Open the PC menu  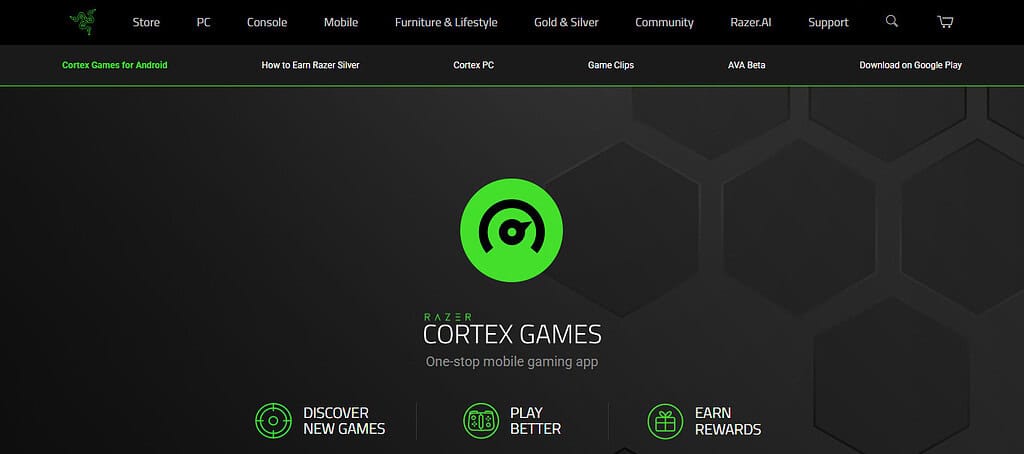[x=204, y=22]
